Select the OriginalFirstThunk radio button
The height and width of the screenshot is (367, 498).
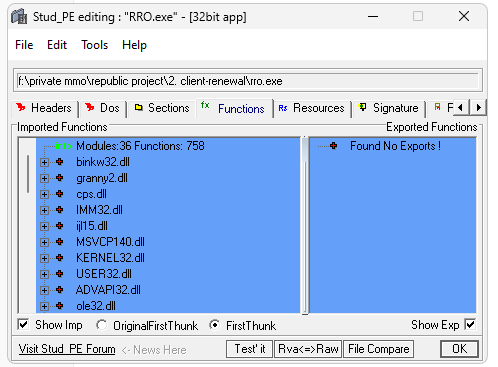click(x=101, y=325)
